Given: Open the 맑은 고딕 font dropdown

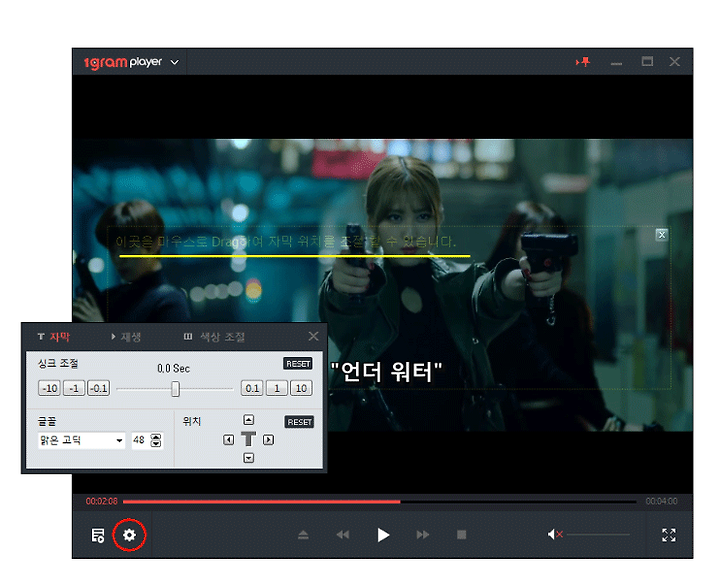Looking at the screenshot, I should pyautogui.click(x=82, y=441).
